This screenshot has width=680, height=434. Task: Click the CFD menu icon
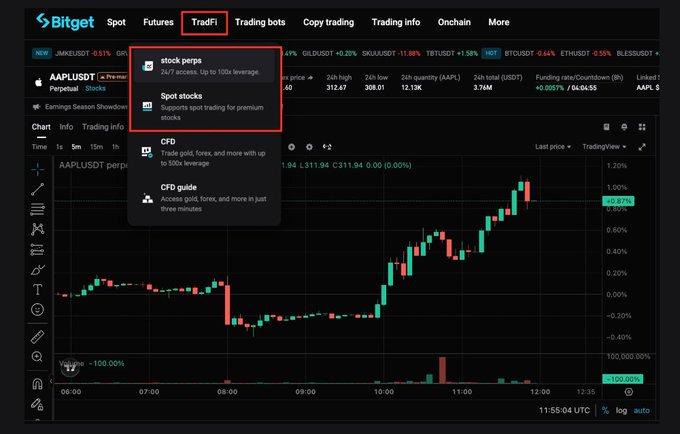click(147, 152)
